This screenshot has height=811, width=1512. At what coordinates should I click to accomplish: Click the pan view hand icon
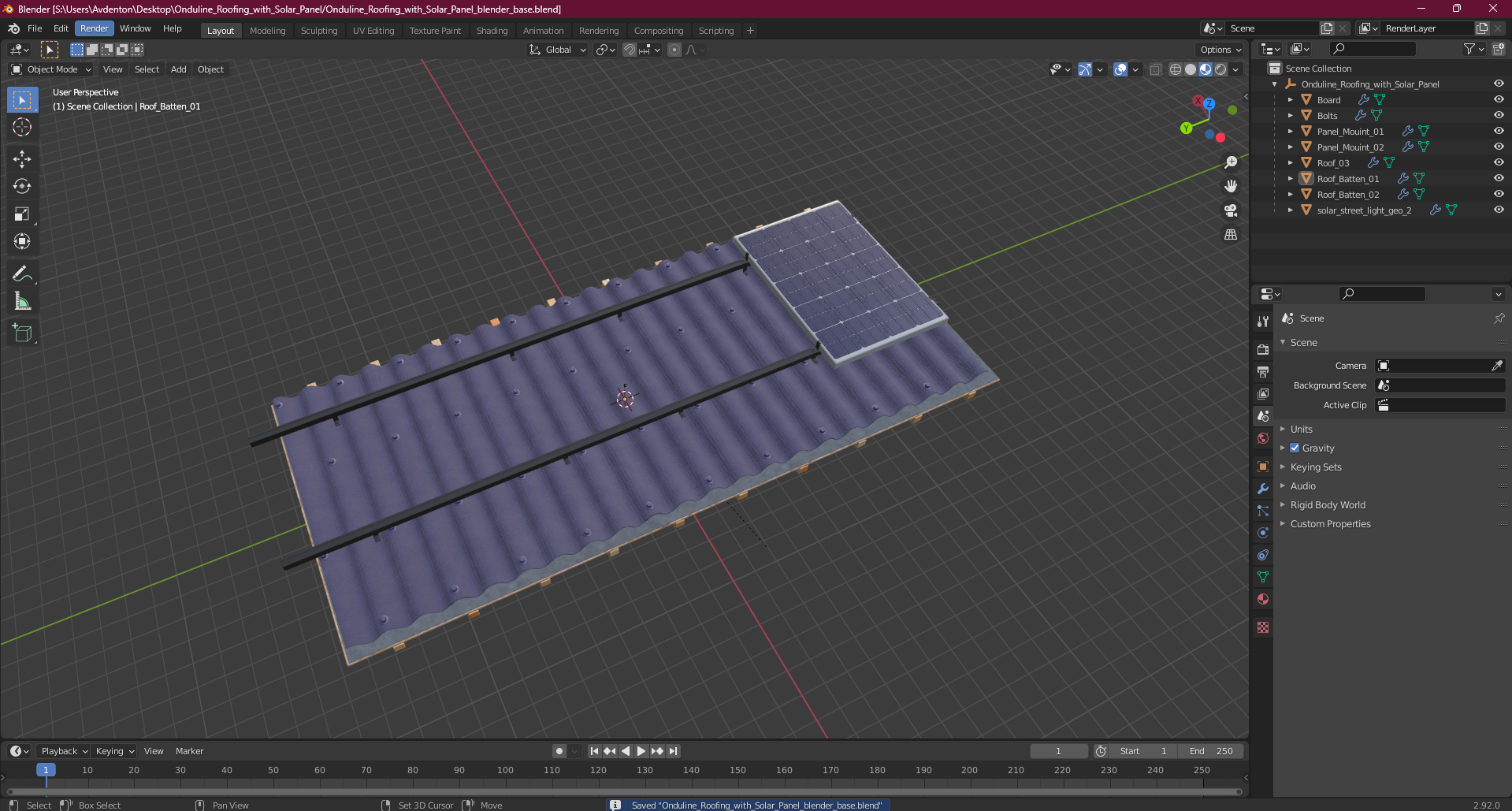[x=1231, y=186]
